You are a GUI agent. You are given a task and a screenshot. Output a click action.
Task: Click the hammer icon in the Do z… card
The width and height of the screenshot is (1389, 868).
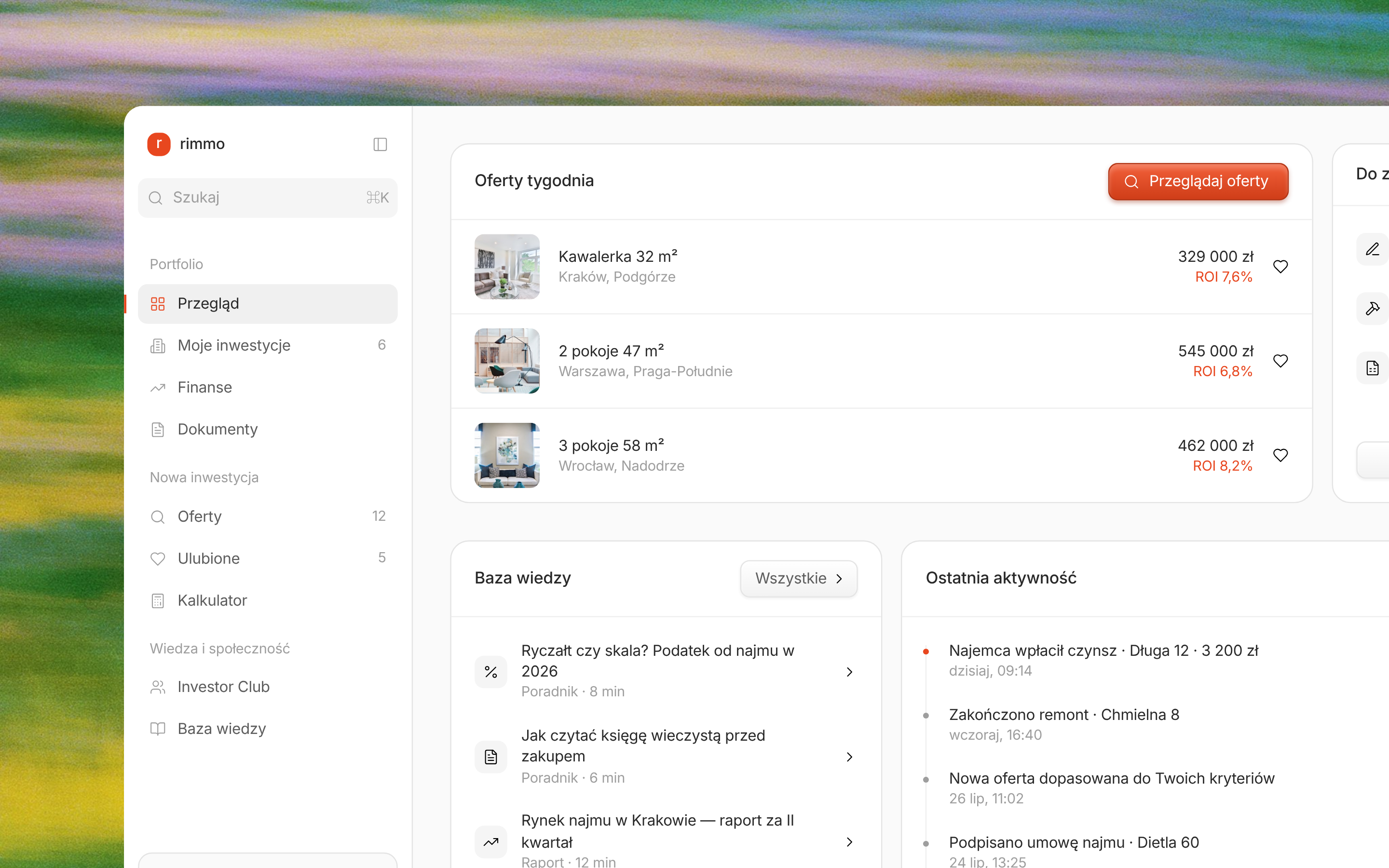point(1372,309)
